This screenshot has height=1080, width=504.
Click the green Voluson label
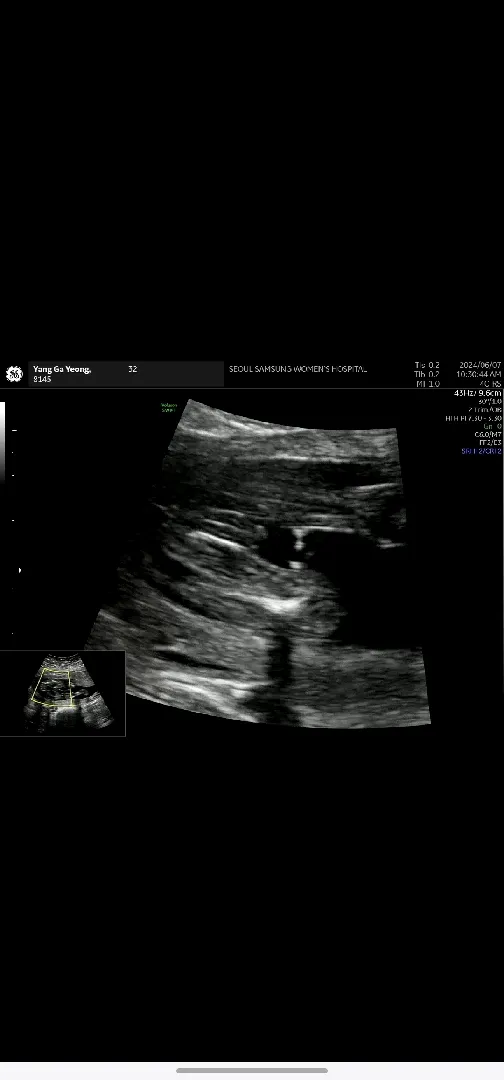coord(168,407)
